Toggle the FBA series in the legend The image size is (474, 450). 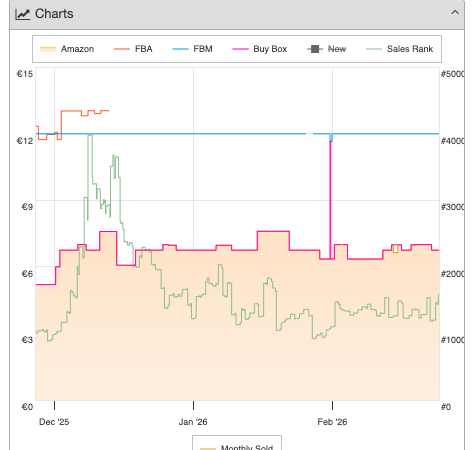(133, 49)
